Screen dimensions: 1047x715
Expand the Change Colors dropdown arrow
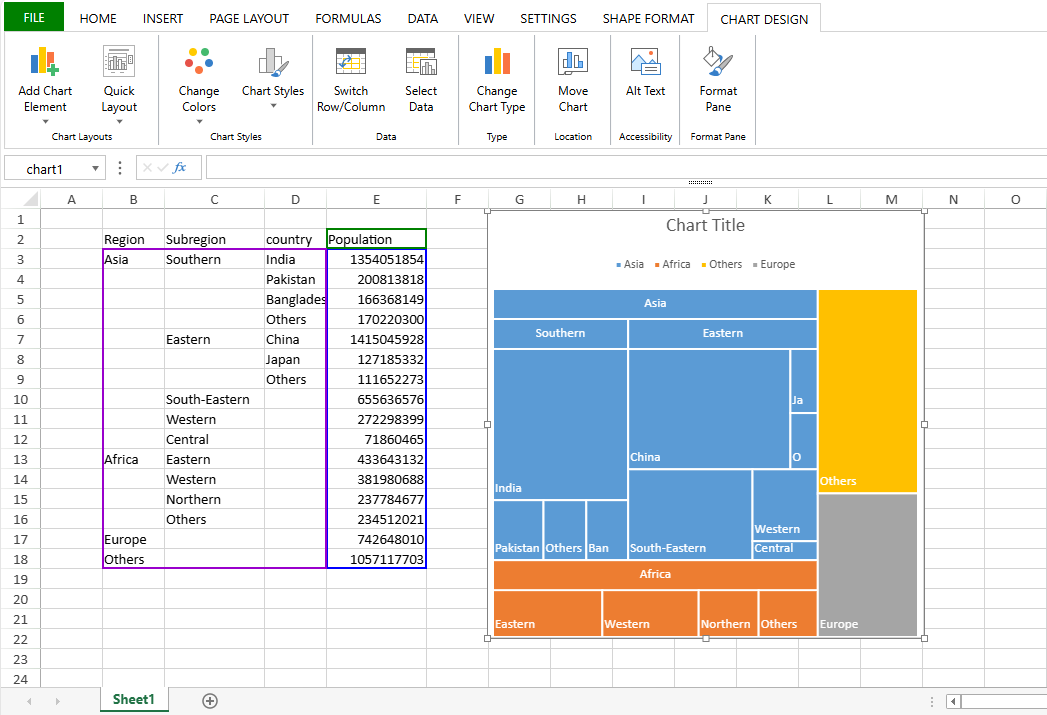[x=199, y=122]
